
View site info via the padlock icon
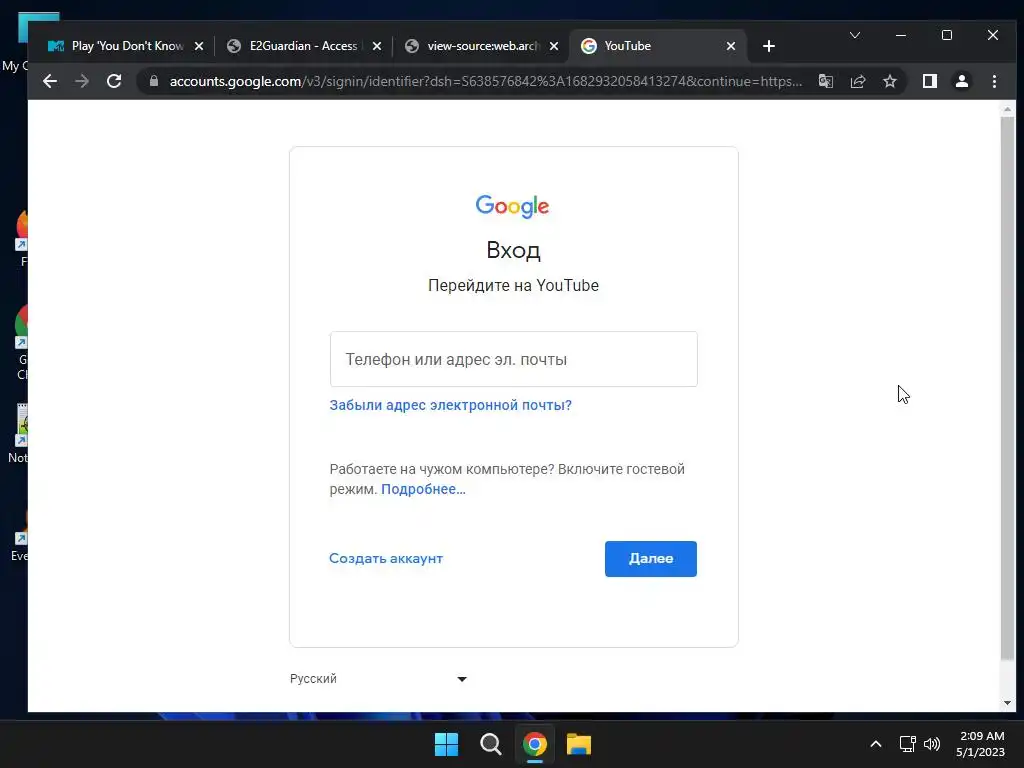click(x=154, y=81)
